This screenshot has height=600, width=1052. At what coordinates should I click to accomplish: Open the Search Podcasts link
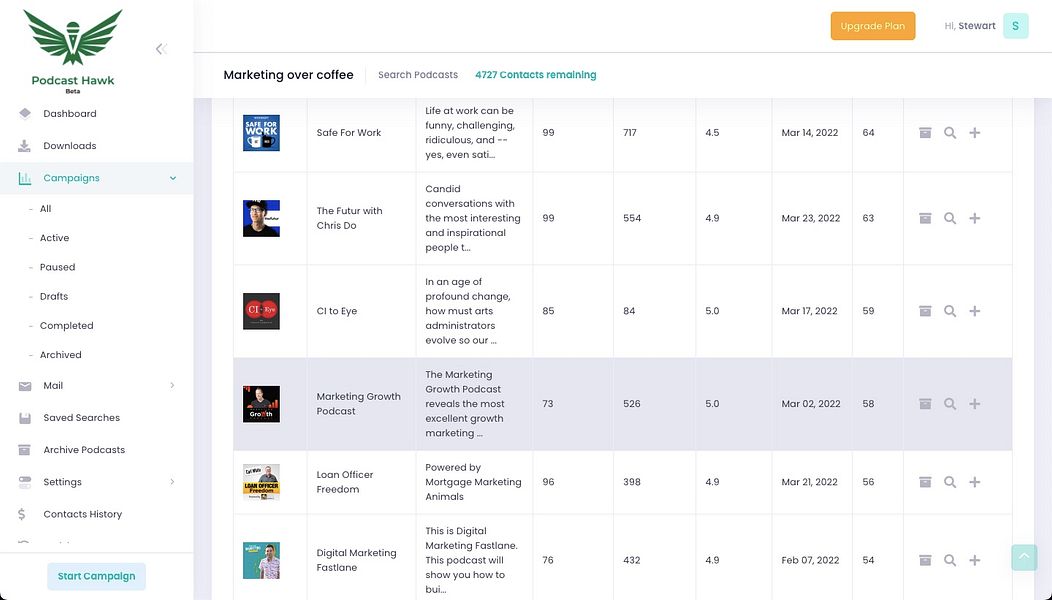(x=418, y=75)
